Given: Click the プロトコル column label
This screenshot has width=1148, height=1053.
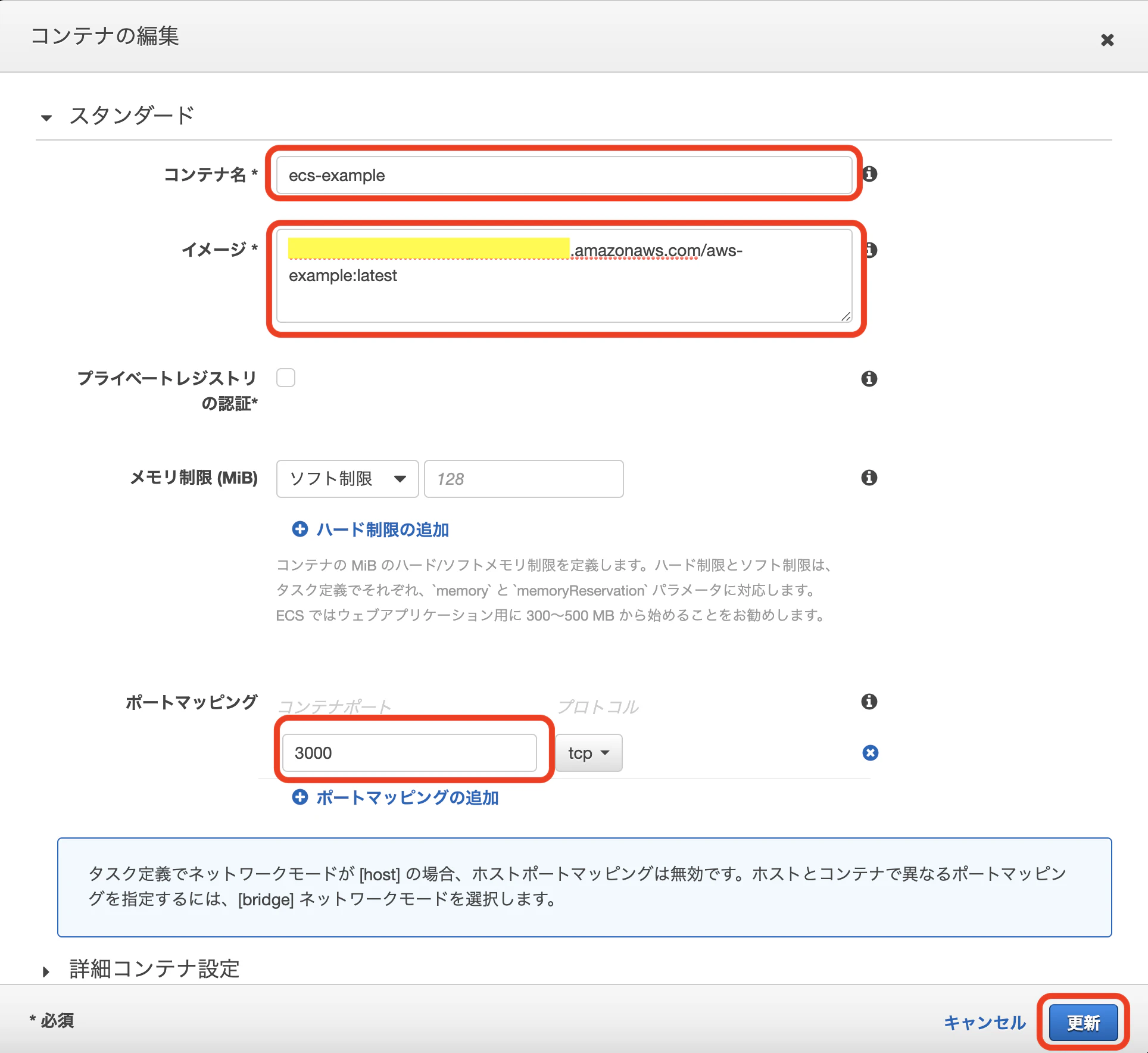Looking at the screenshot, I should (598, 707).
